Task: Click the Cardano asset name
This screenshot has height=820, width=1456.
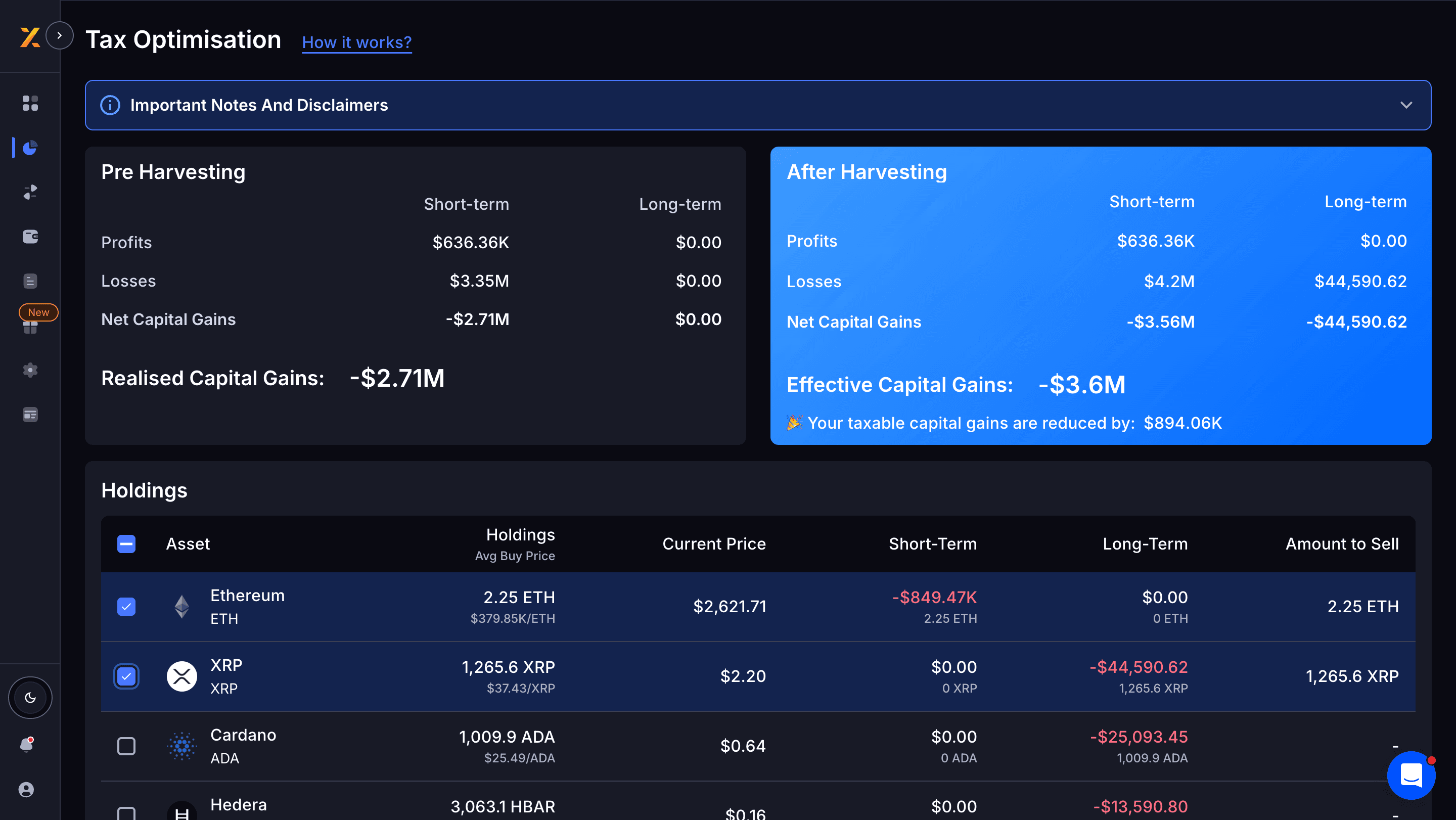Action: (243, 735)
